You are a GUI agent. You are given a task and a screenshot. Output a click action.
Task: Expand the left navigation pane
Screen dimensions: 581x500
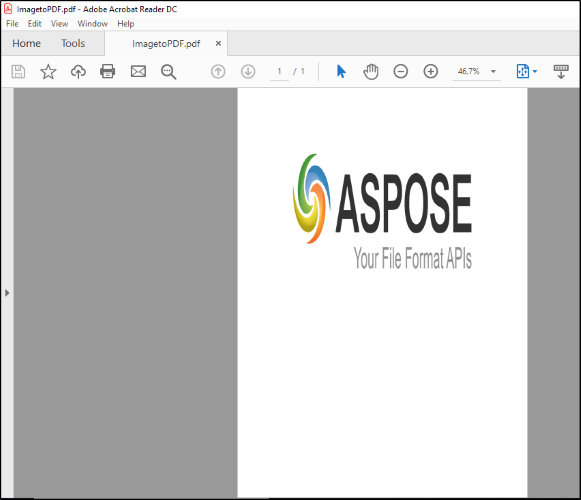tap(7, 293)
